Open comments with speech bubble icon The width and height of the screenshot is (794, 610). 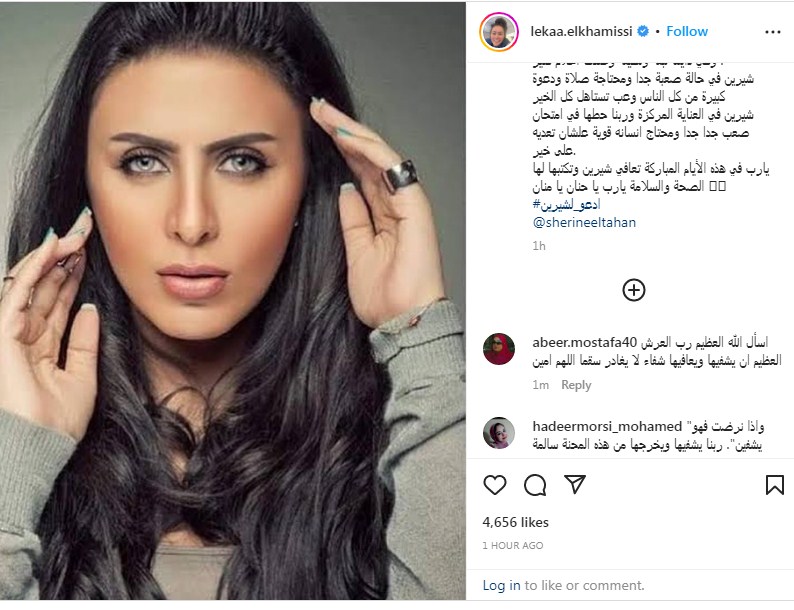point(535,485)
